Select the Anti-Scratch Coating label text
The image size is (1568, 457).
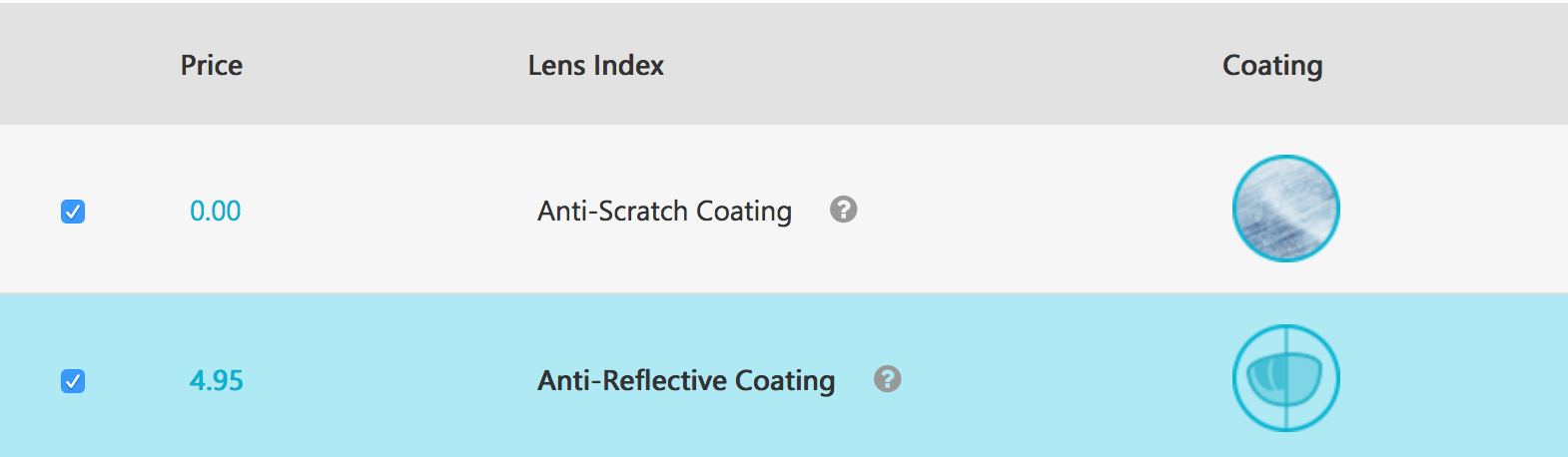(x=664, y=212)
